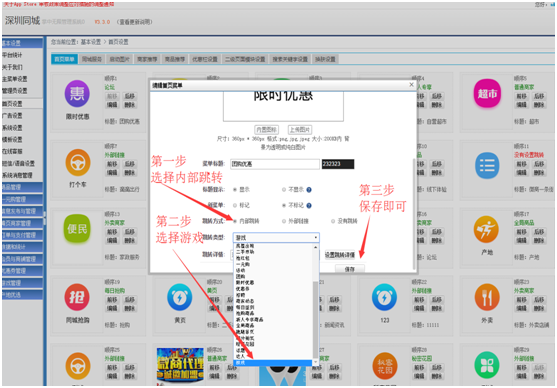Click the purple 限时优惠 menu icon
The width and height of the screenshot is (557, 388).
click(77, 94)
